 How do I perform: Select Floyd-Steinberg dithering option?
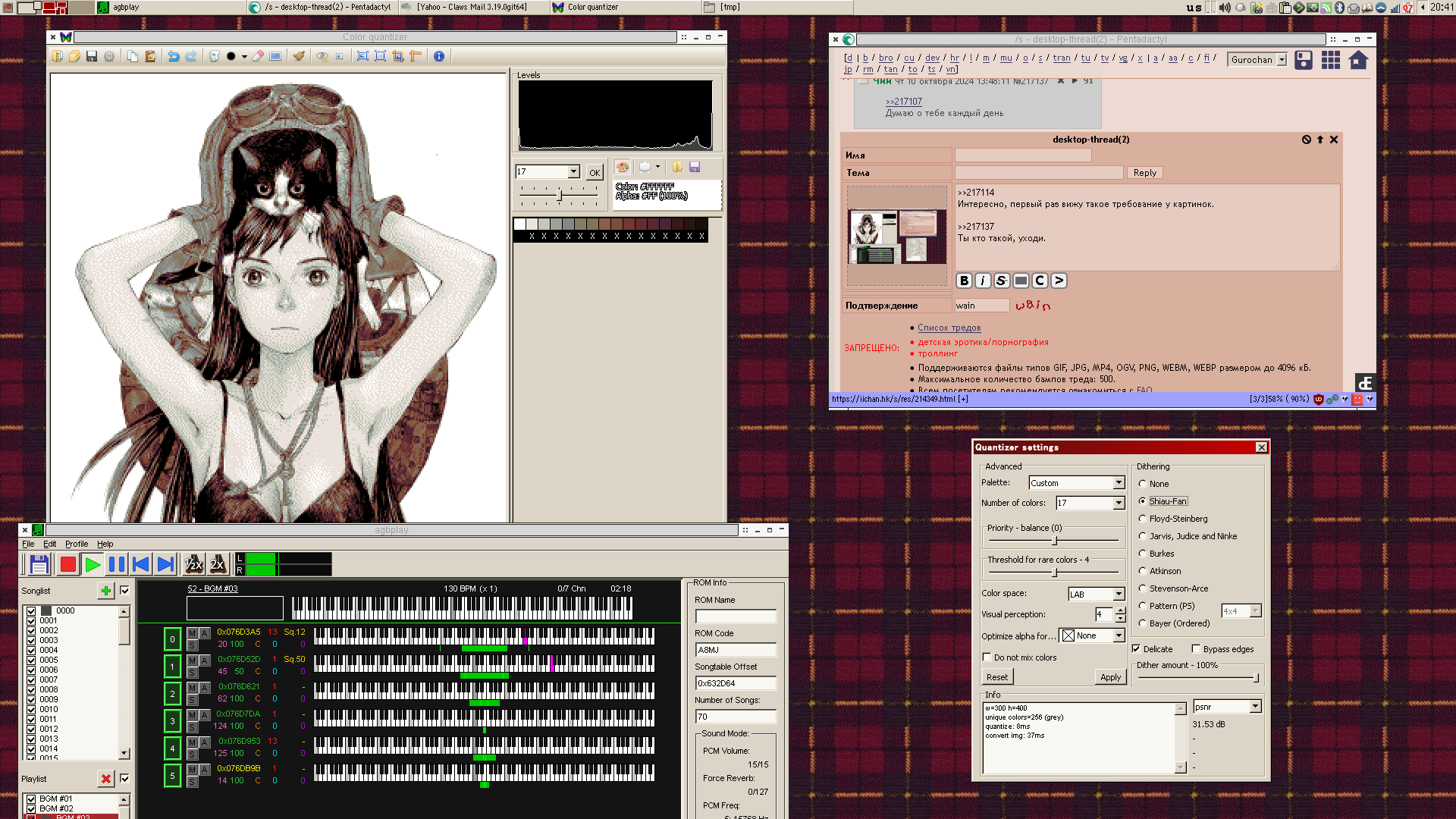1143,519
